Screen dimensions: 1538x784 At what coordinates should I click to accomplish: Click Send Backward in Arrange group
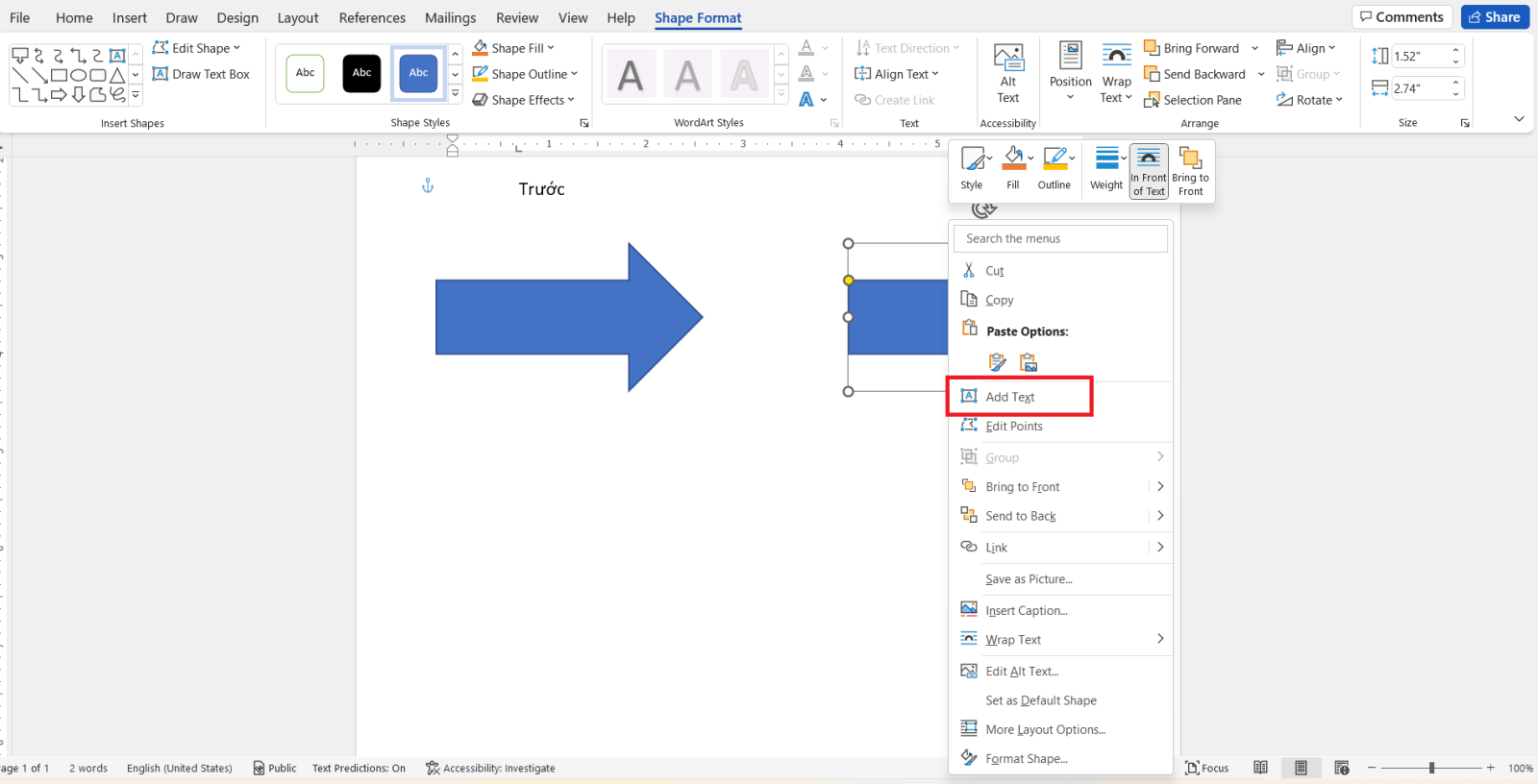pos(1195,74)
